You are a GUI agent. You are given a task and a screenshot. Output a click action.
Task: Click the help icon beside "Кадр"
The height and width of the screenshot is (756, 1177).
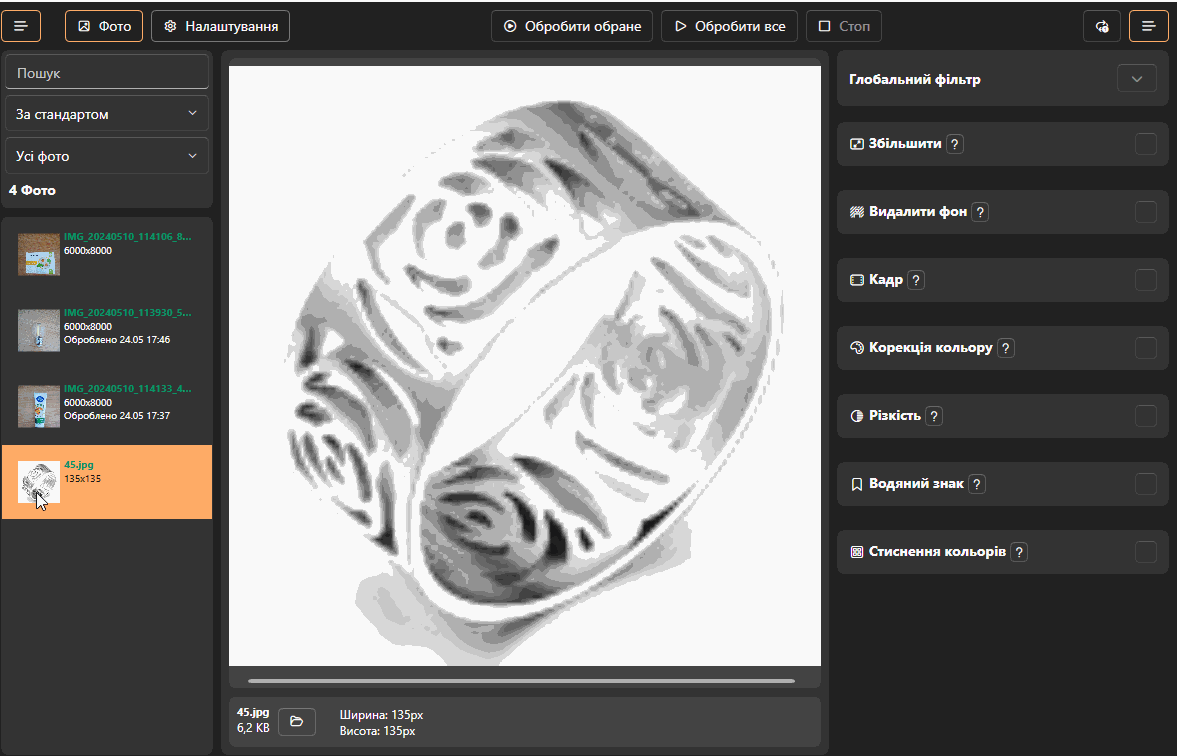point(915,280)
